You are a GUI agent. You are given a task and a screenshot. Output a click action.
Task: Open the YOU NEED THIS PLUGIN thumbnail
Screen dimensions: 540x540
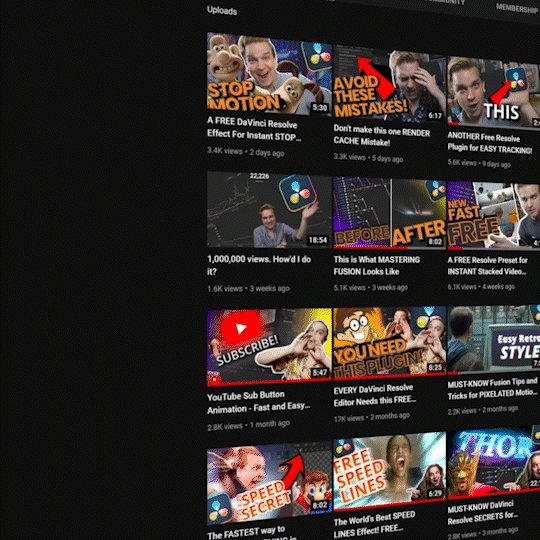pyautogui.click(x=389, y=341)
